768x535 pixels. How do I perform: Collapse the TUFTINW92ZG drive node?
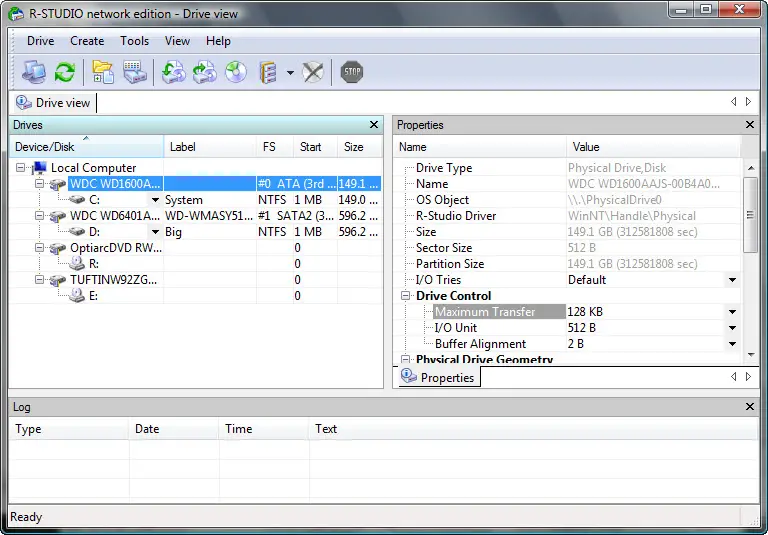[39, 280]
